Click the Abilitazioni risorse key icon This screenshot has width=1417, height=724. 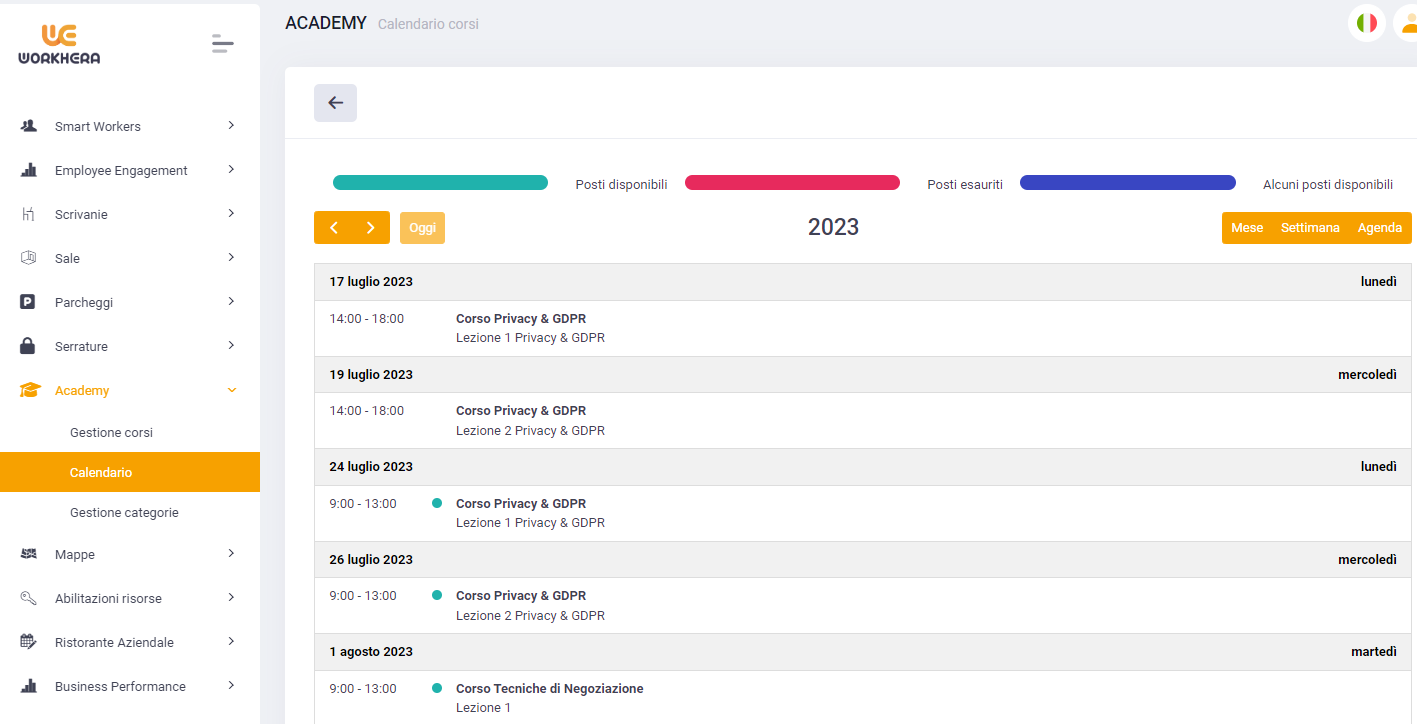(29, 598)
